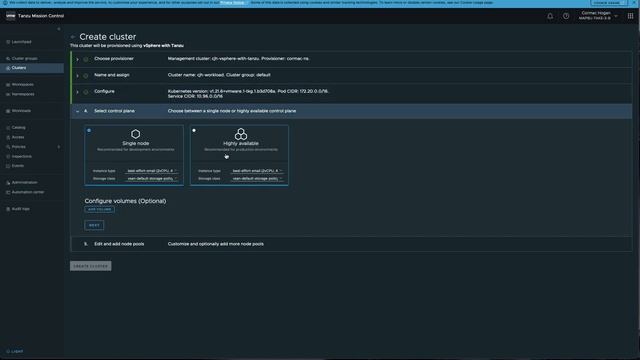Select the Single node radio button

pos(89,131)
